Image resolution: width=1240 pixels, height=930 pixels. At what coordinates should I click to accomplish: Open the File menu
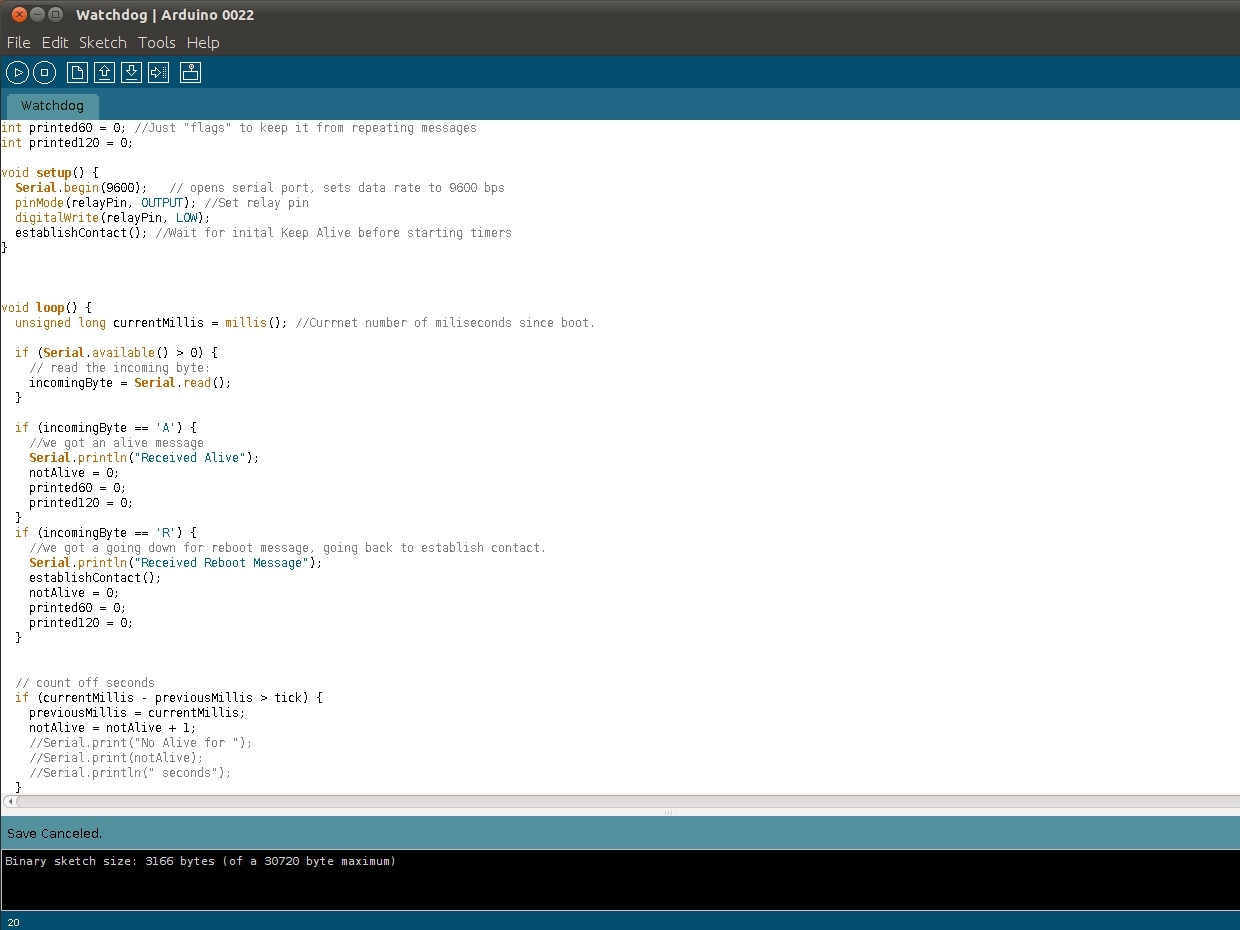click(18, 43)
